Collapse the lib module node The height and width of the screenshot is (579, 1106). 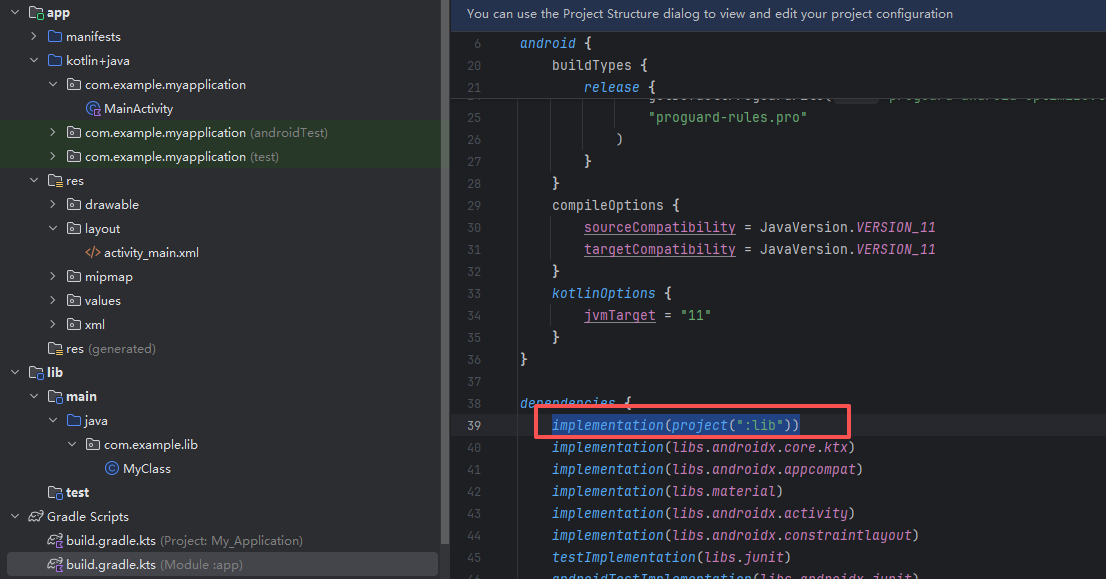[x=15, y=372]
